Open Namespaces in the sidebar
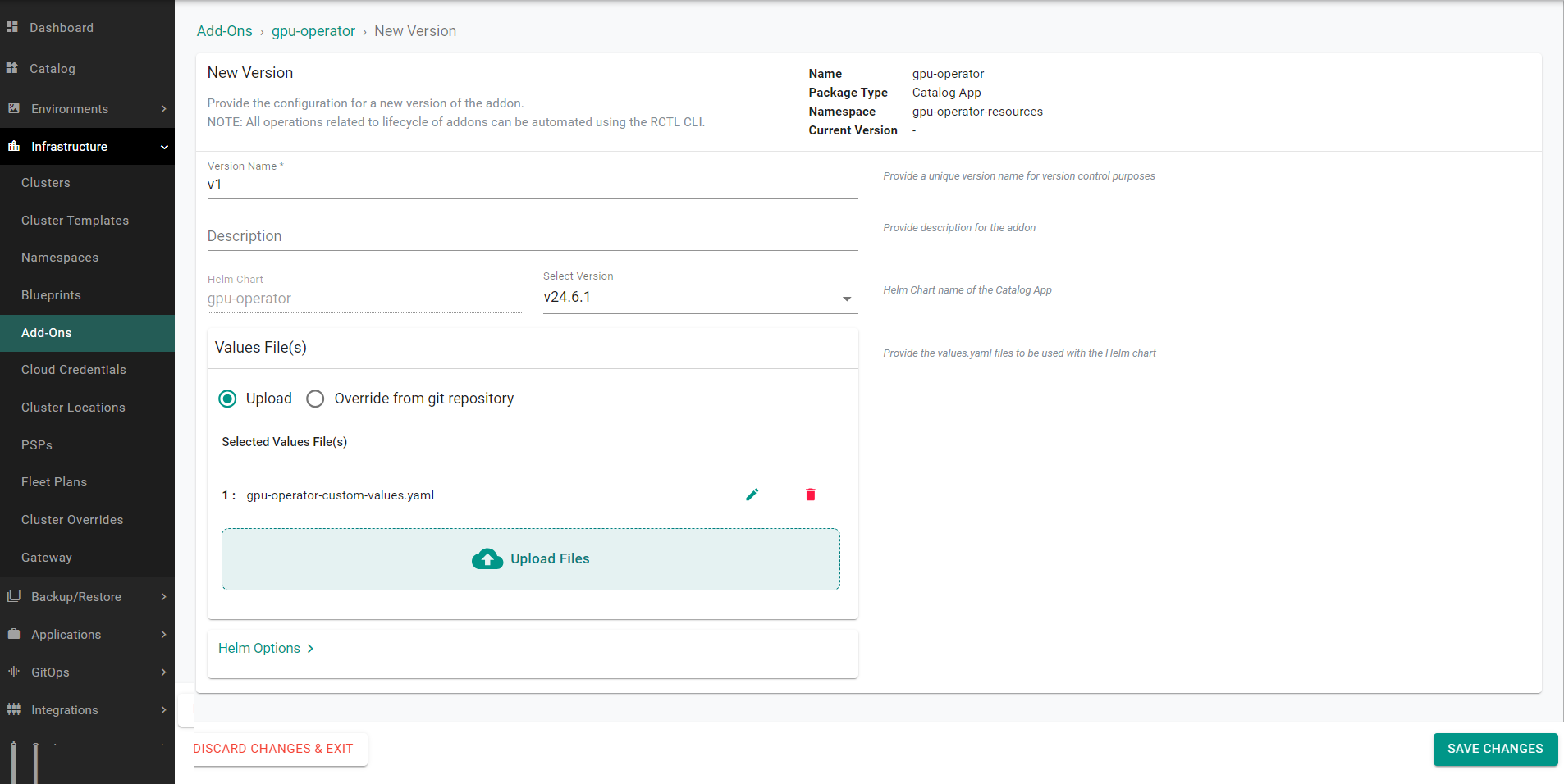Viewport: 1564px width, 784px height. tap(87, 258)
